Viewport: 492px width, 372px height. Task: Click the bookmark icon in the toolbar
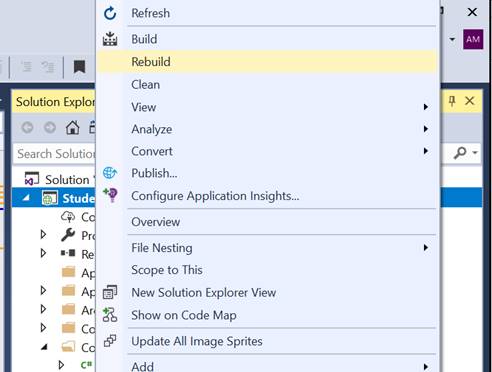(79, 67)
